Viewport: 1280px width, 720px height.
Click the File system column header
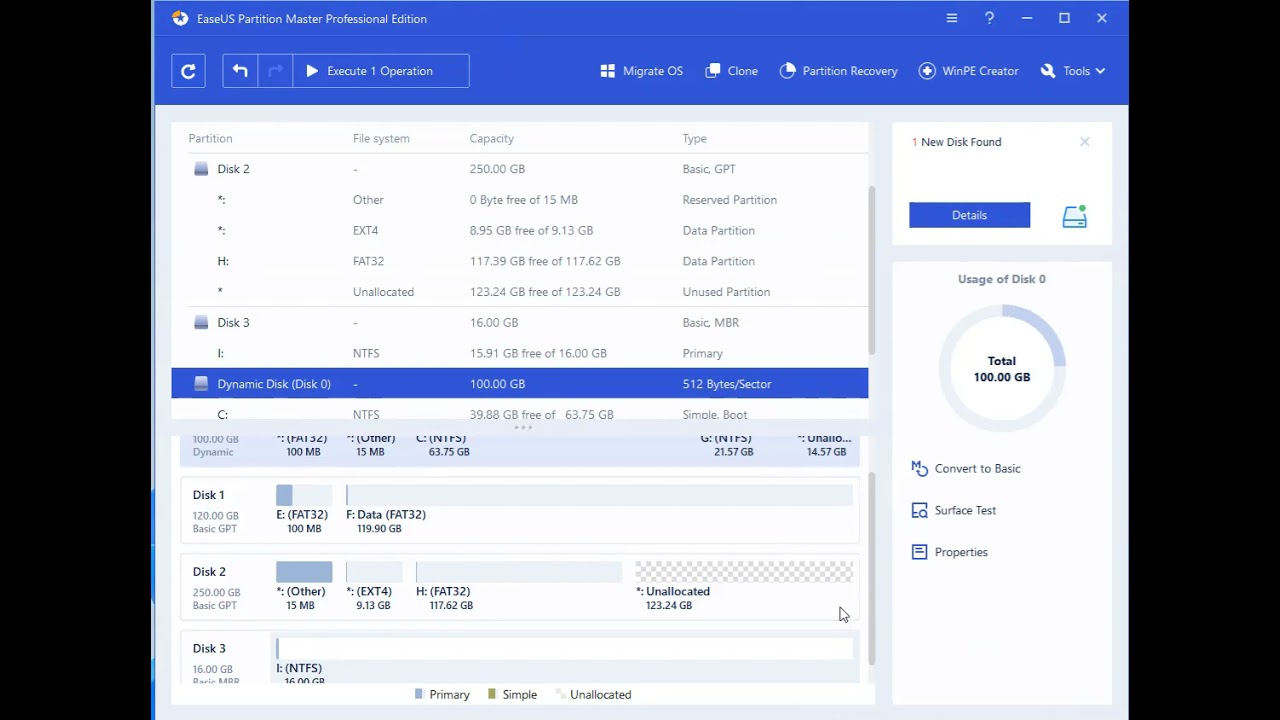point(381,138)
